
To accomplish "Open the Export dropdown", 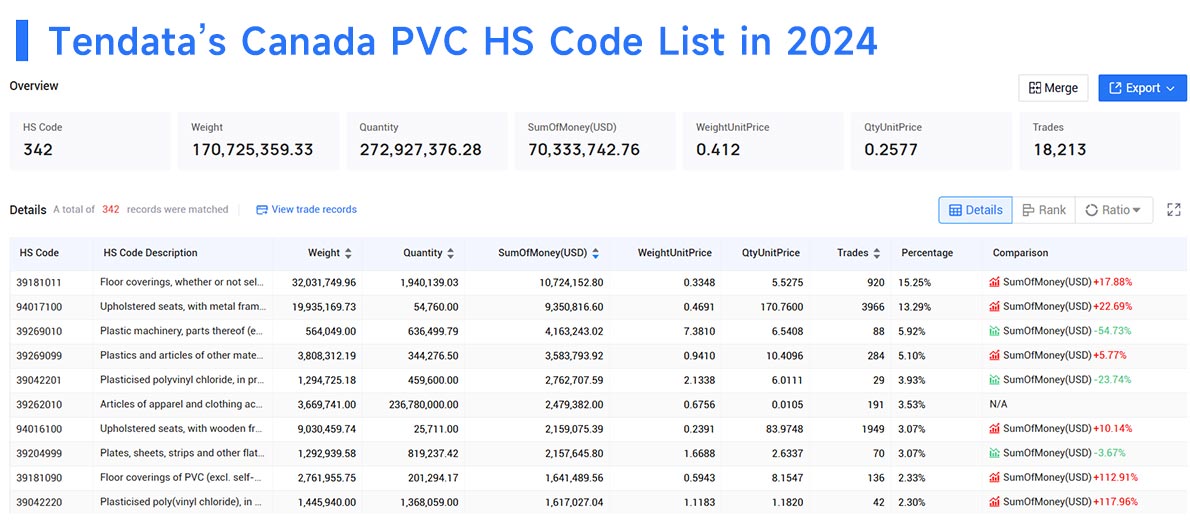I will (1142, 88).
